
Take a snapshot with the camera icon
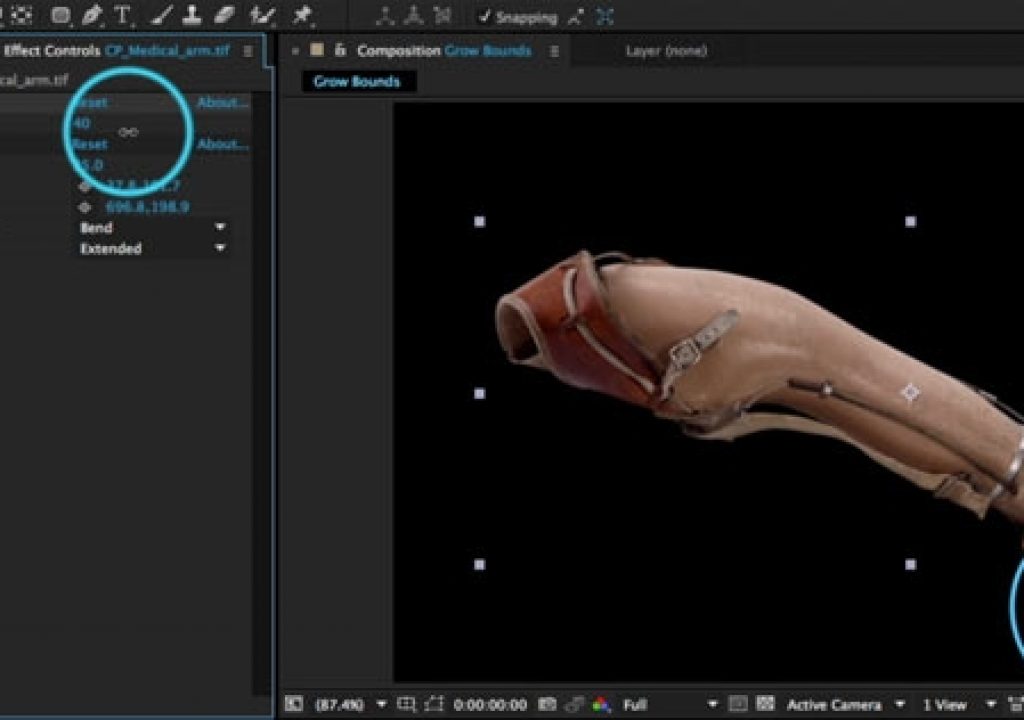tap(547, 704)
